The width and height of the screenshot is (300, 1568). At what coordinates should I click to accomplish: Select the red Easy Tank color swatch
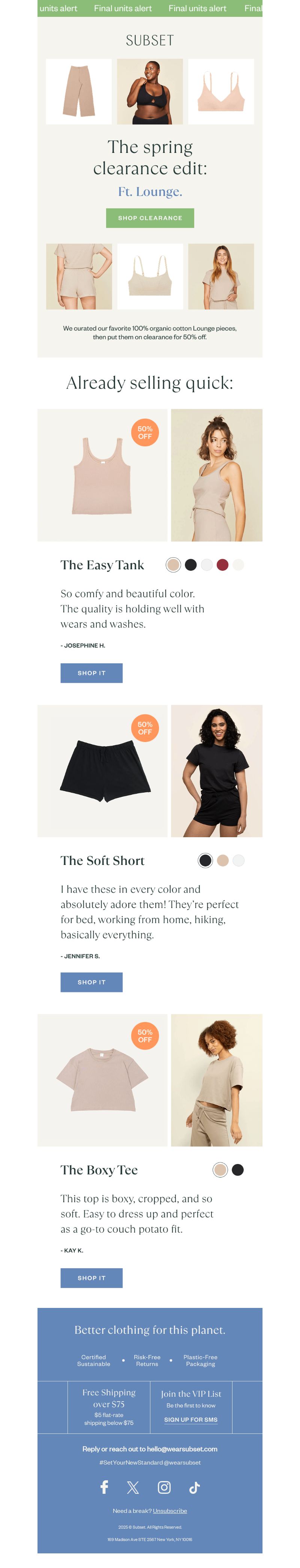click(x=223, y=565)
